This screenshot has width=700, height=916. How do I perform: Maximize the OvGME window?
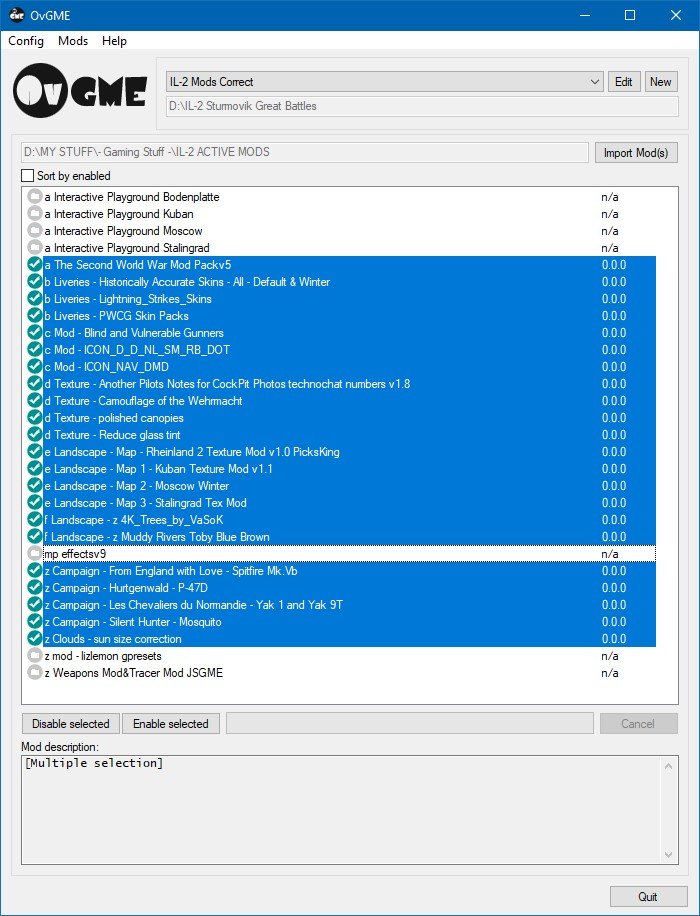click(630, 15)
